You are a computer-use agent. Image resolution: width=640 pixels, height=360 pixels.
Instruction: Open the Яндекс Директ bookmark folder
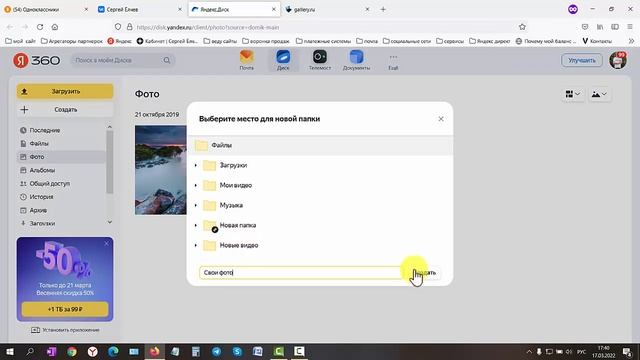pos(489,41)
